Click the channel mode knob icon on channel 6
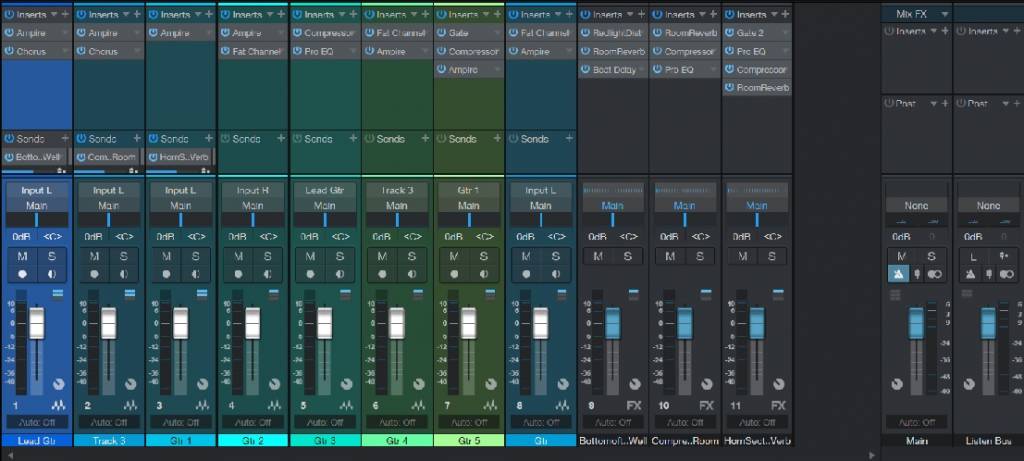The width and height of the screenshot is (1024, 461). [418, 384]
